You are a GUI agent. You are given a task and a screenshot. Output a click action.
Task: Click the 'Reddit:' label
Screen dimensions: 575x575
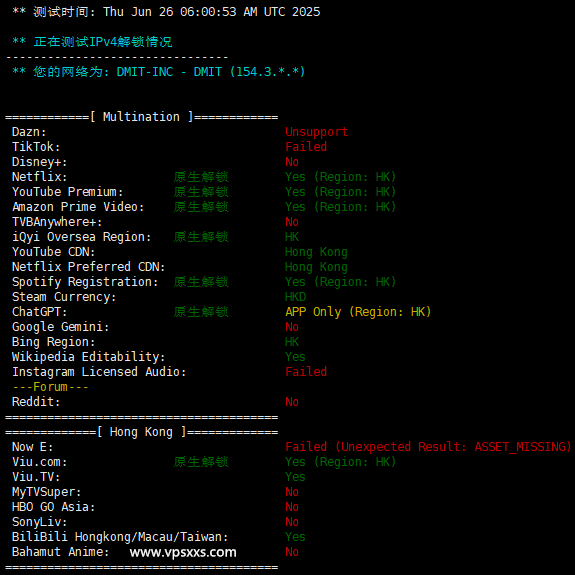[x=36, y=402]
